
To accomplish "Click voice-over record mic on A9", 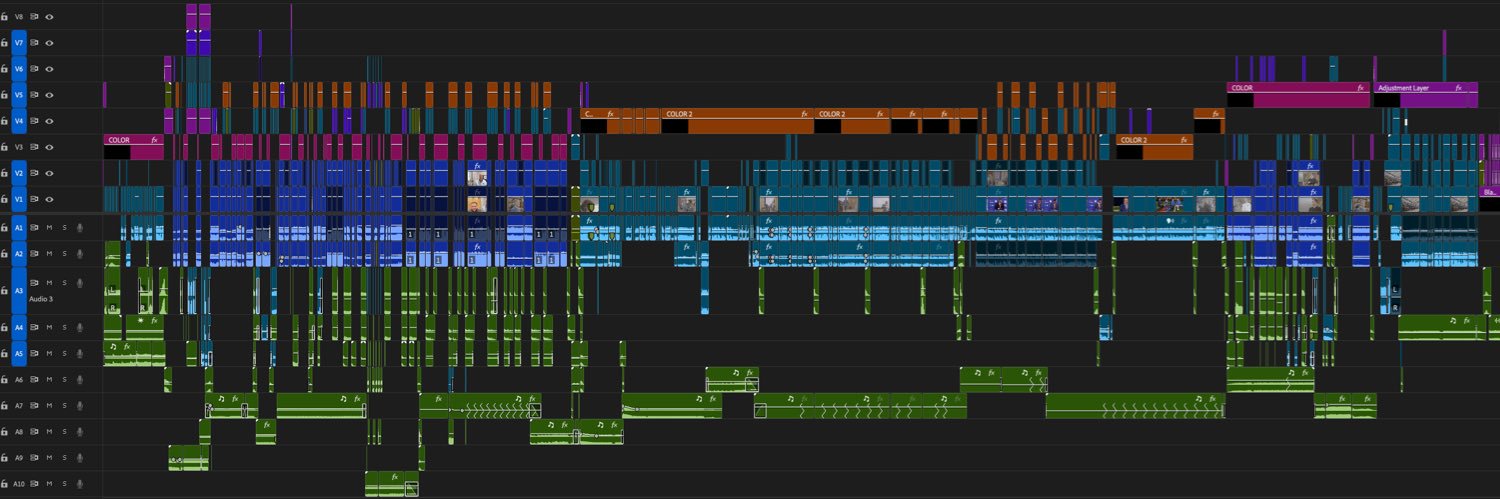I will tap(79, 458).
